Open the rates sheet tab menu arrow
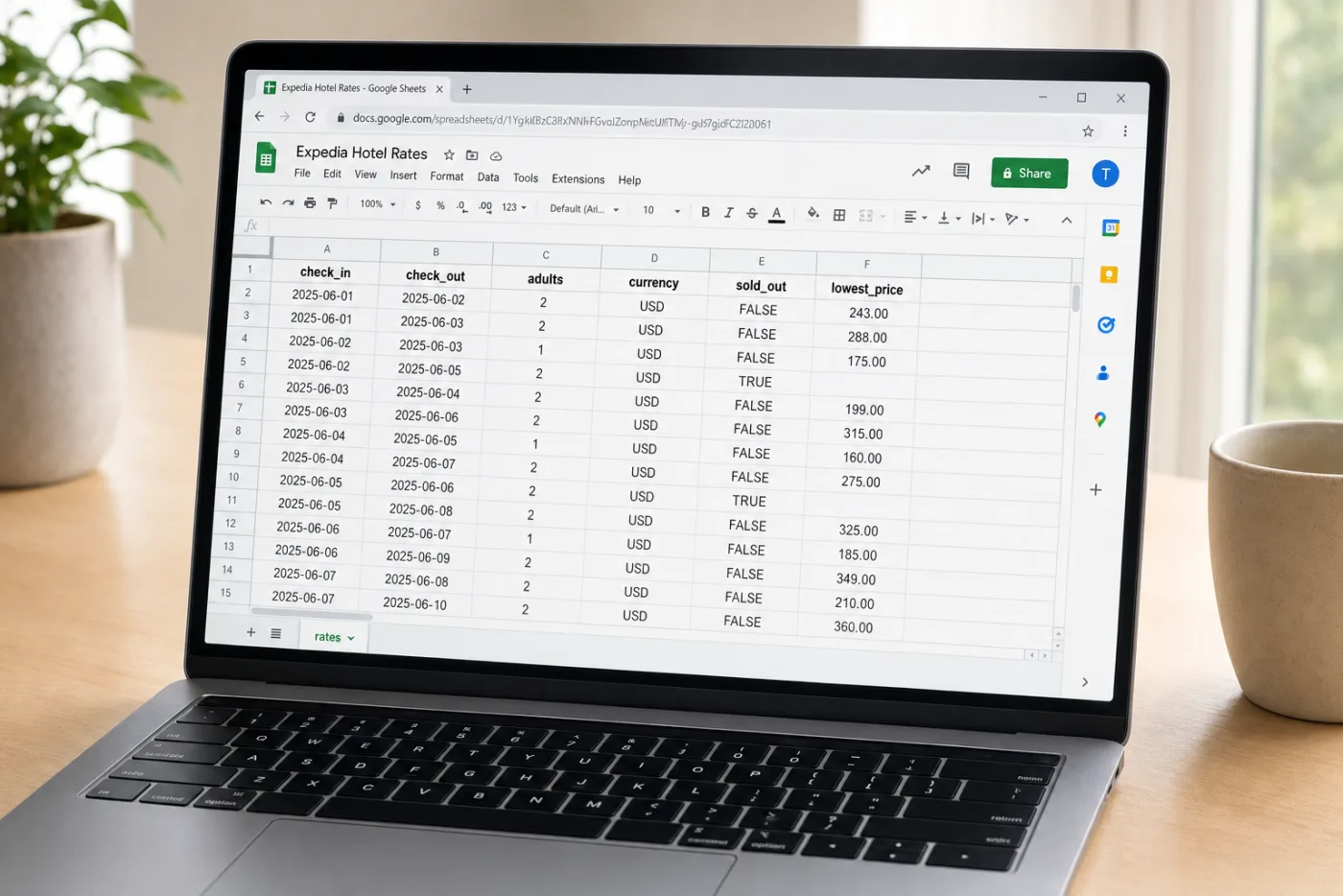 [x=351, y=638]
